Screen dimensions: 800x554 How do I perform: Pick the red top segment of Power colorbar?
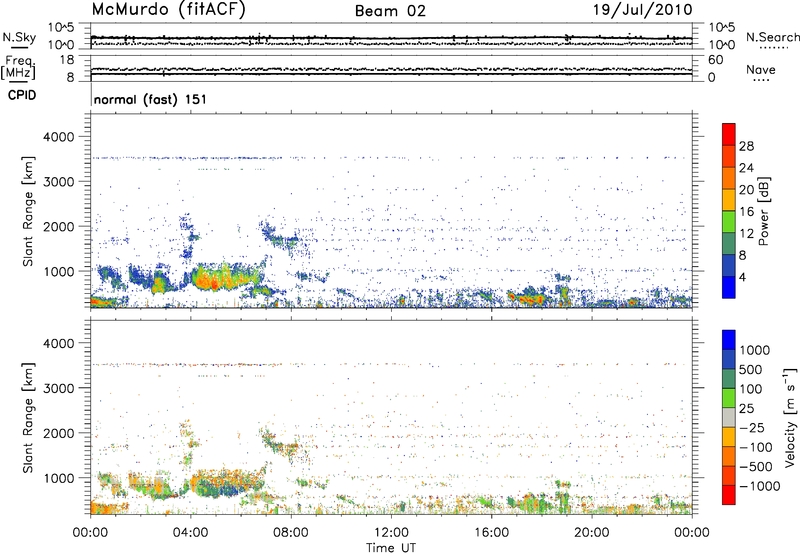pyautogui.click(x=729, y=135)
